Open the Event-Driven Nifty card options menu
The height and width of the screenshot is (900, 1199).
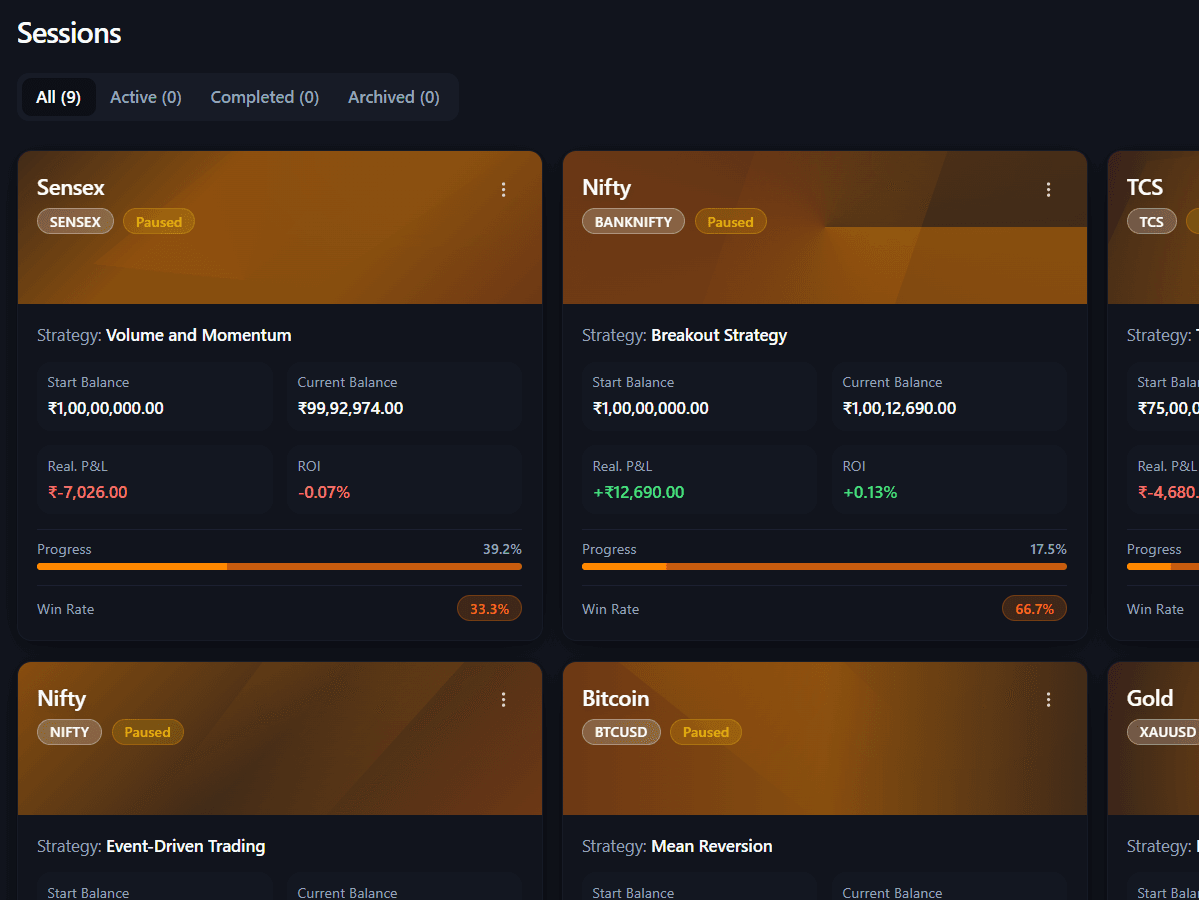(x=504, y=700)
